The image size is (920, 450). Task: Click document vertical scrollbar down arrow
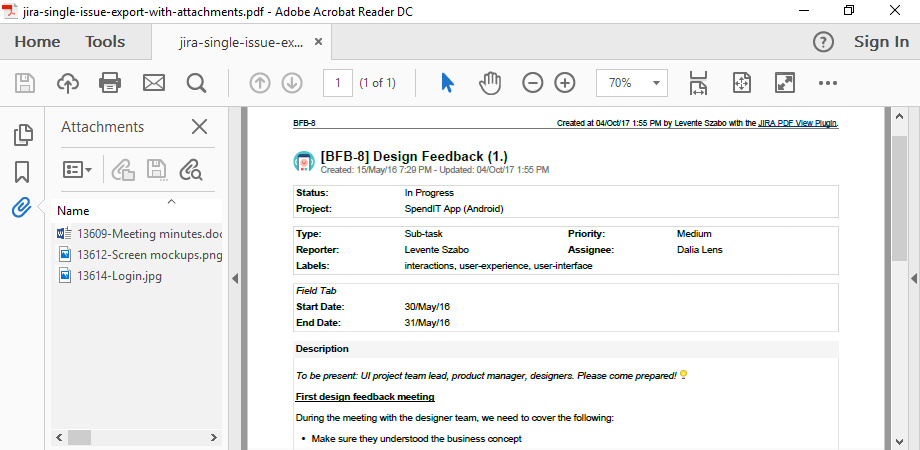[899, 441]
